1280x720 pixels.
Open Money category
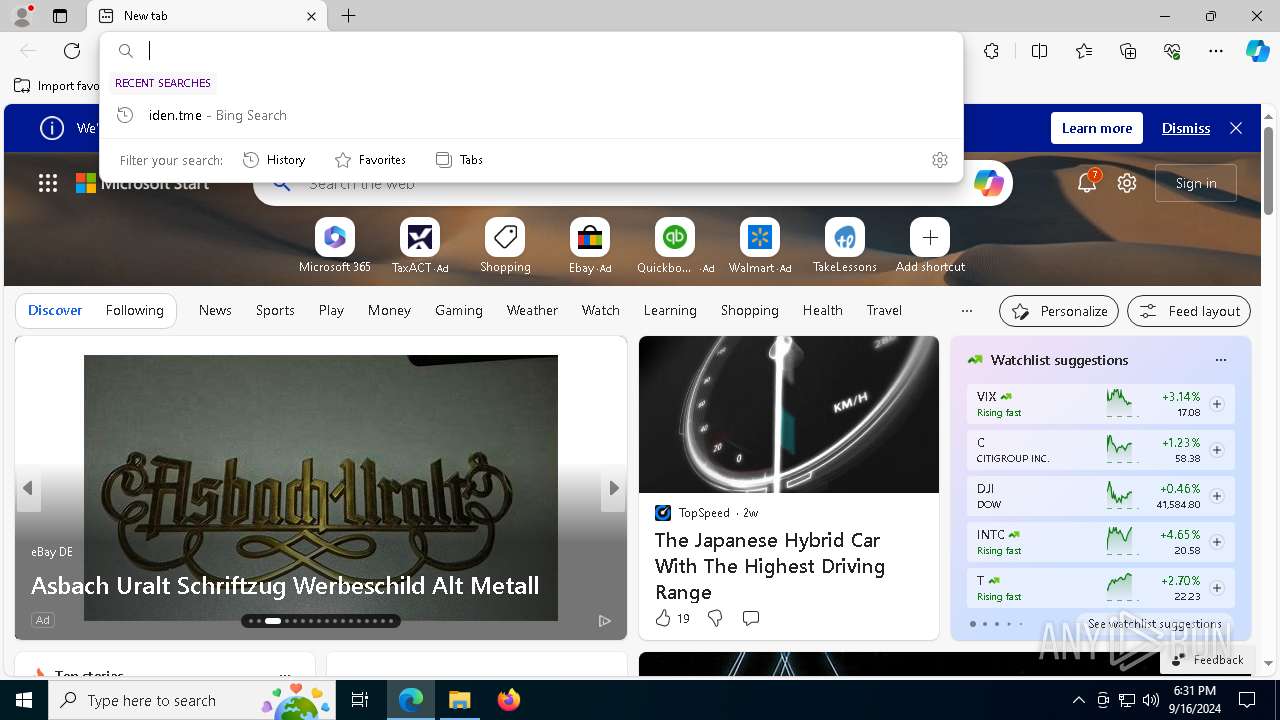389,311
